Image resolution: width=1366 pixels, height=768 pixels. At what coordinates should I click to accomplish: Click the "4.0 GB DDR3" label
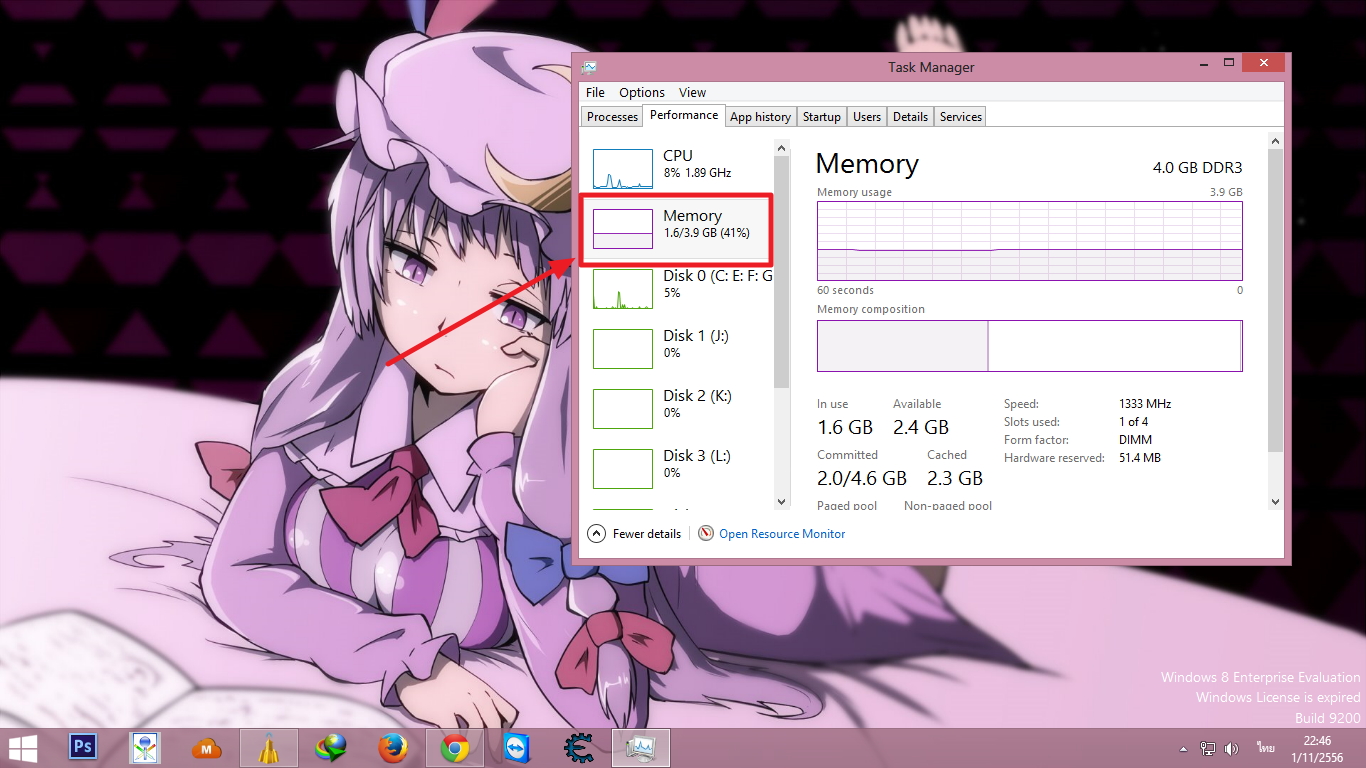coord(1197,168)
